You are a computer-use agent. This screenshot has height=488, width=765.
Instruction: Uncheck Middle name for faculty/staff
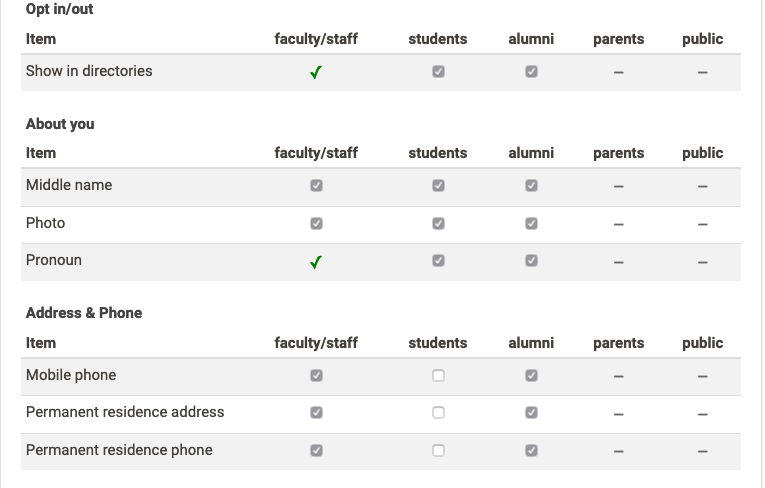coord(316,185)
